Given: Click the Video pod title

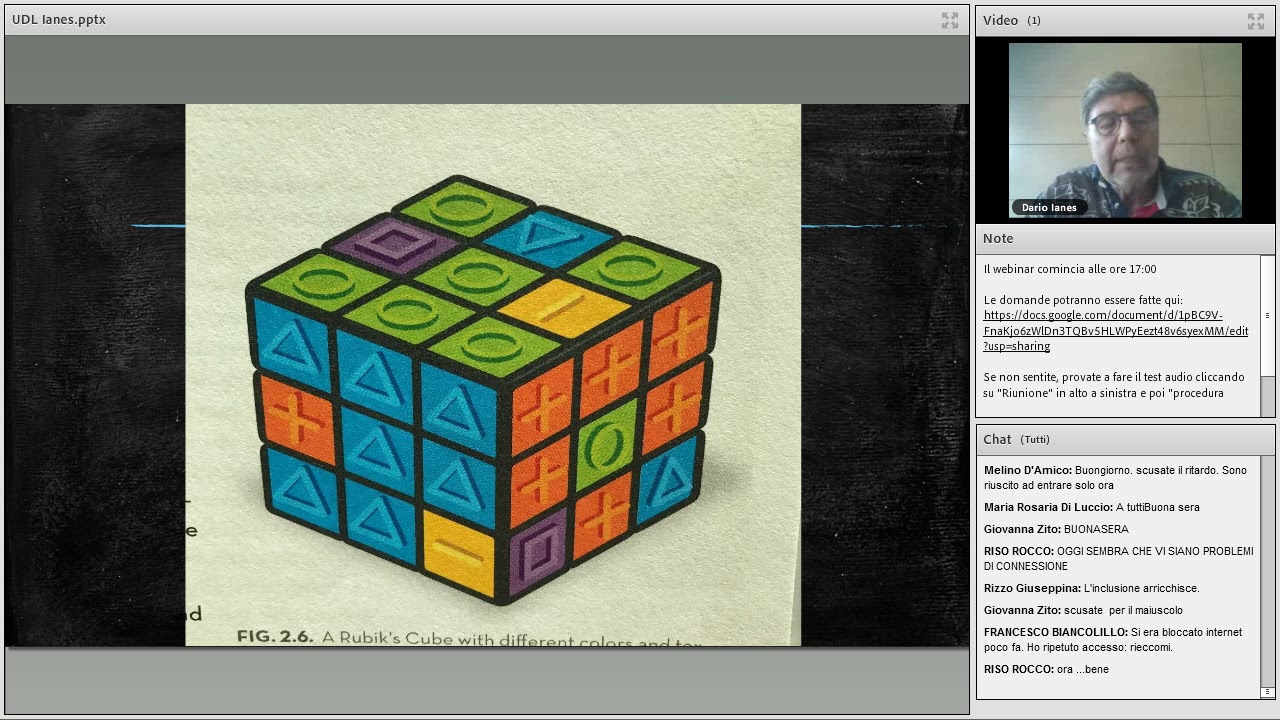Looking at the screenshot, I should point(1011,21).
